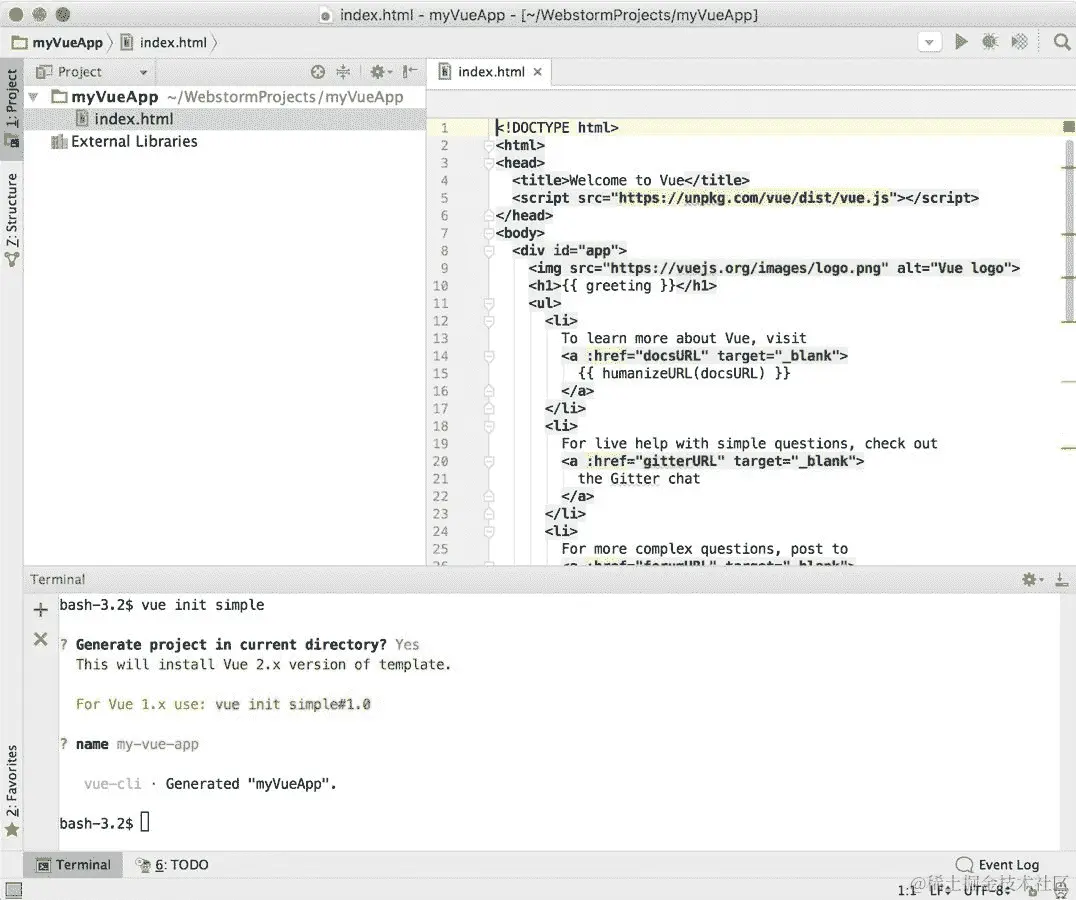Toggle the read-only lock icon in the status bar

tap(1033, 890)
